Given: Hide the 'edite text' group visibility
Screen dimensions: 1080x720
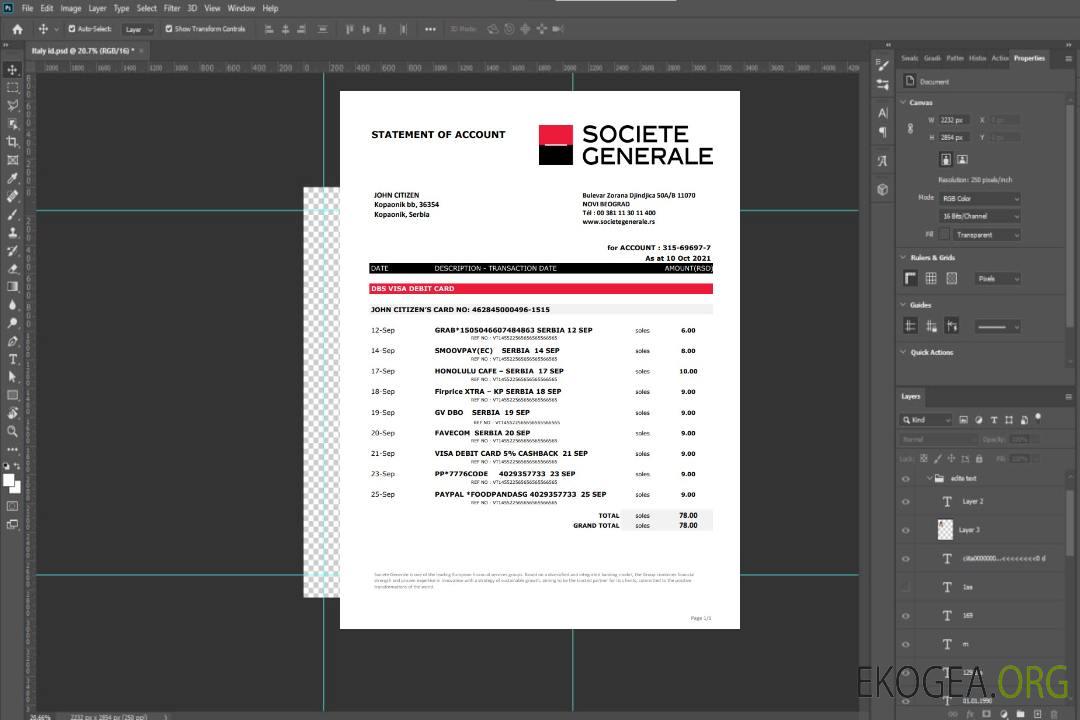Looking at the screenshot, I should (x=906, y=479).
